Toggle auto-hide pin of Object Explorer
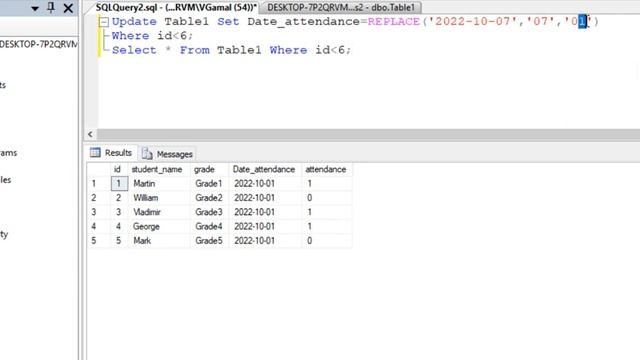 click(51, 8)
